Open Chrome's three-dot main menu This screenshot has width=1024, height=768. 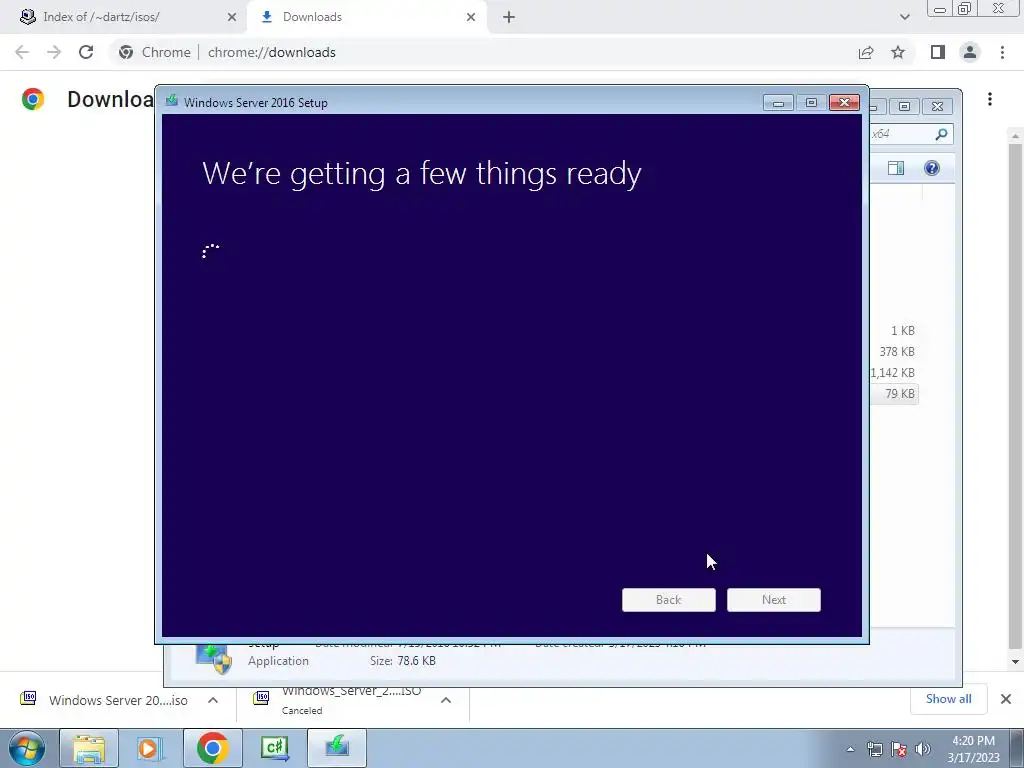[1002, 52]
